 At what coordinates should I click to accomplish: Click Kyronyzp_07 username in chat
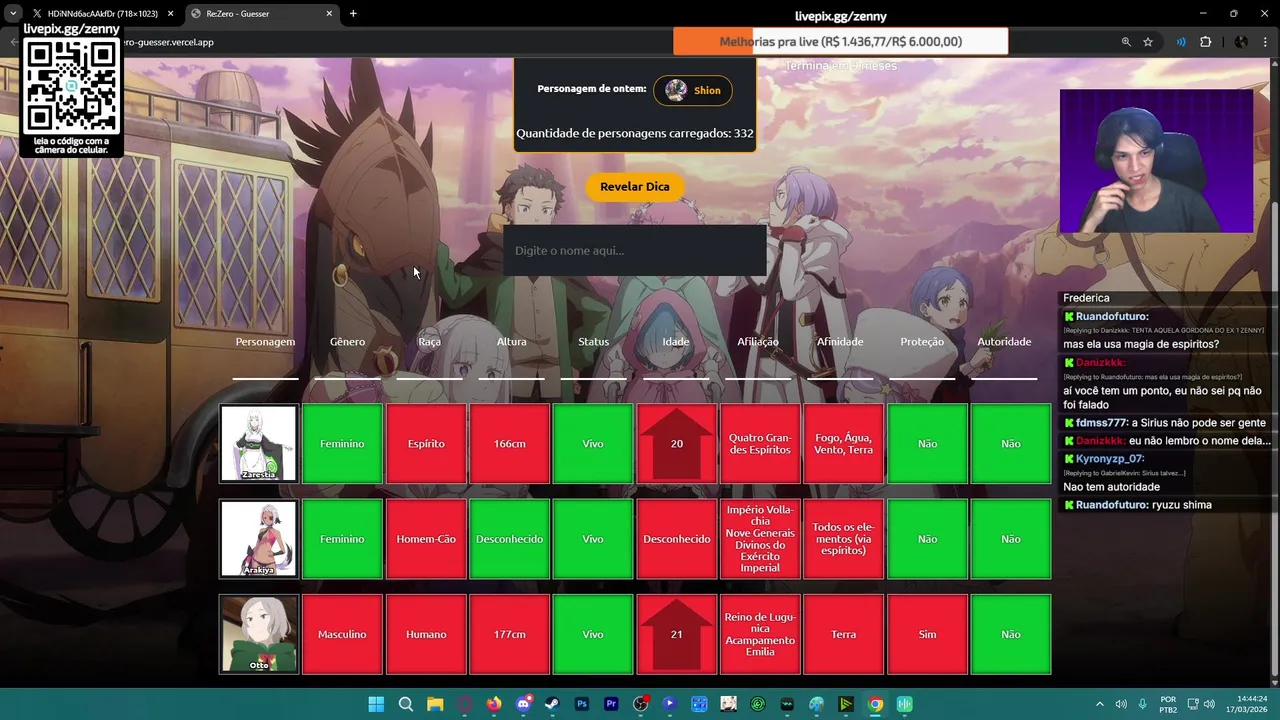pos(1110,459)
